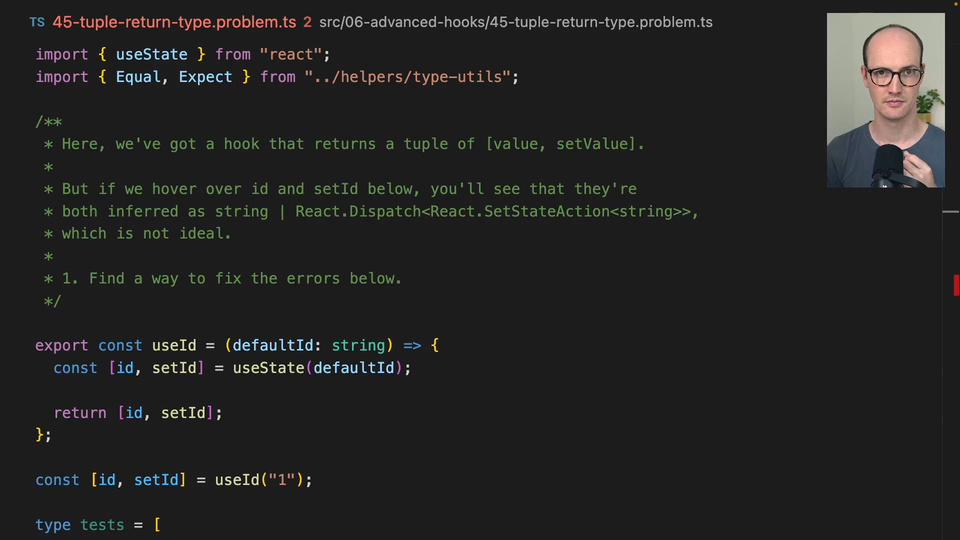Click useState in the import statement
Screen dimensions: 960x540
(x=152, y=54)
